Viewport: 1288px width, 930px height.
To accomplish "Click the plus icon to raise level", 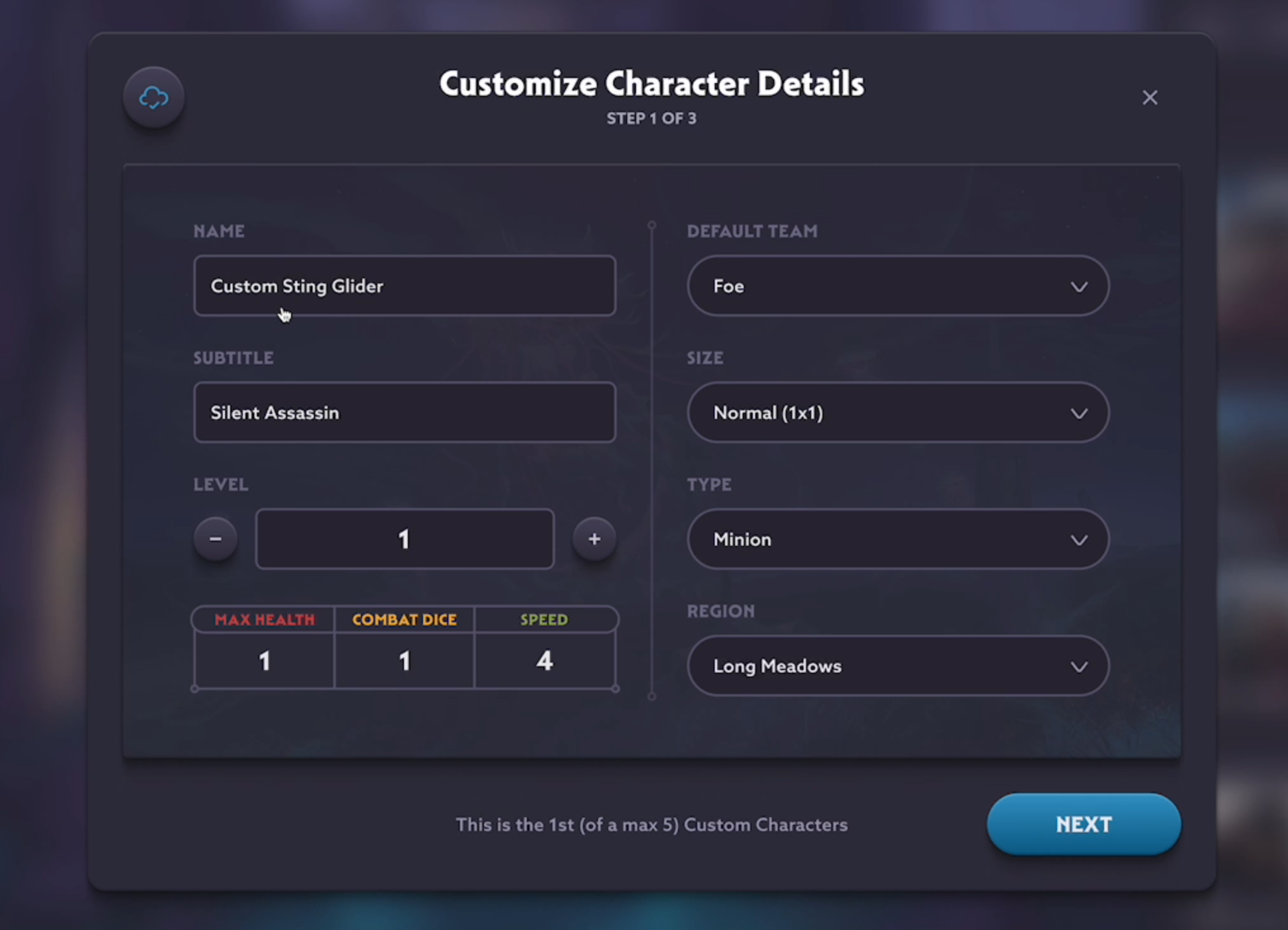I will click(594, 538).
